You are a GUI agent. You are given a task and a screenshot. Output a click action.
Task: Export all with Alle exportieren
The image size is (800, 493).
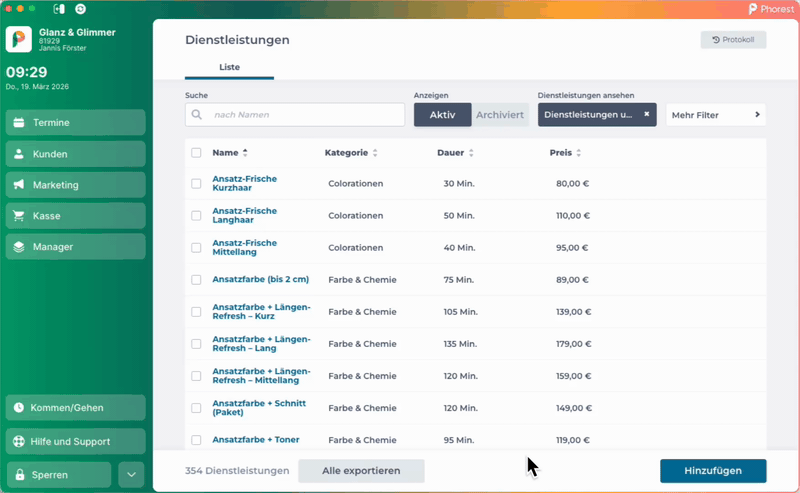pos(361,471)
